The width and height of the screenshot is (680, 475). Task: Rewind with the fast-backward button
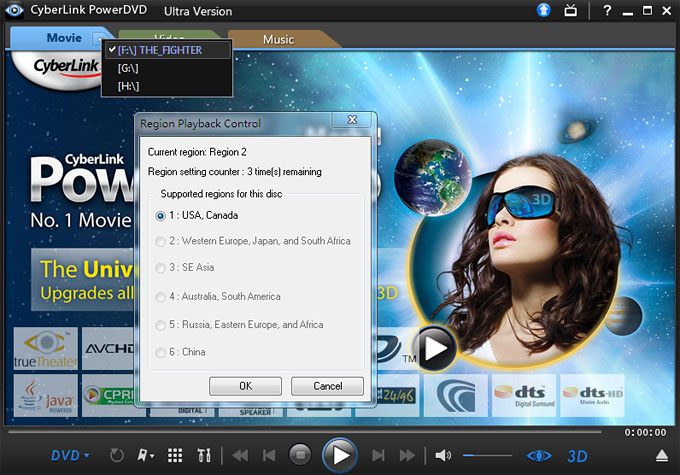coord(240,455)
